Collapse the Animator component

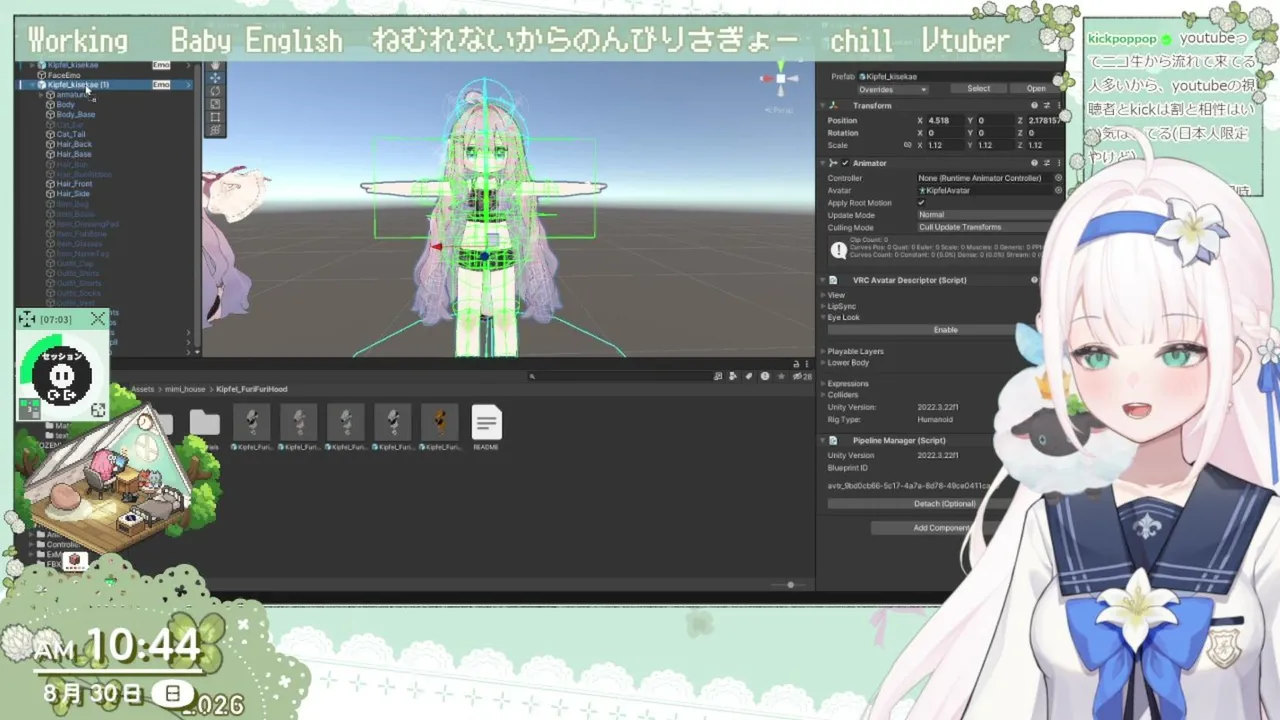click(x=822, y=163)
